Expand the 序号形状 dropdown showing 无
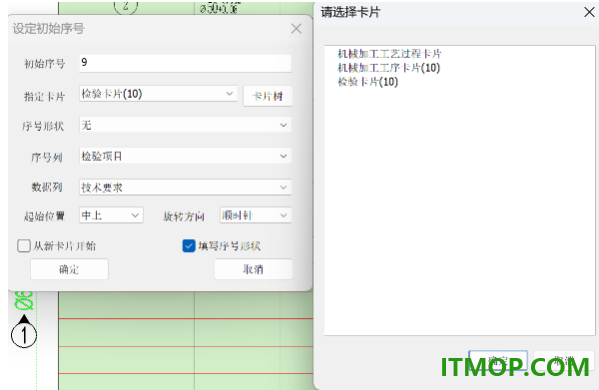The width and height of the screenshot is (599, 390). click(185, 125)
